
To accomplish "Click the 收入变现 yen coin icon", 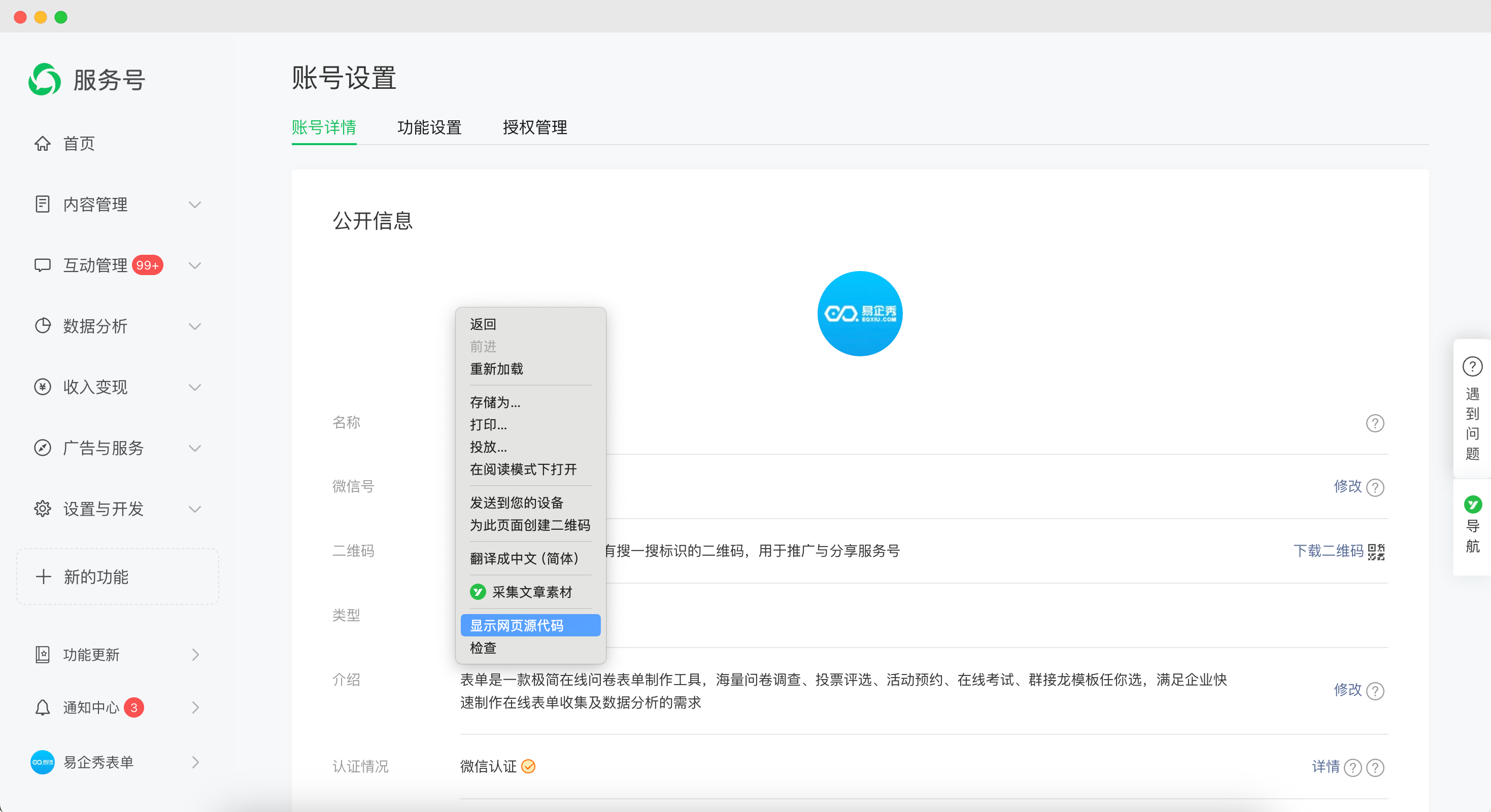I will pyautogui.click(x=42, y=387).
